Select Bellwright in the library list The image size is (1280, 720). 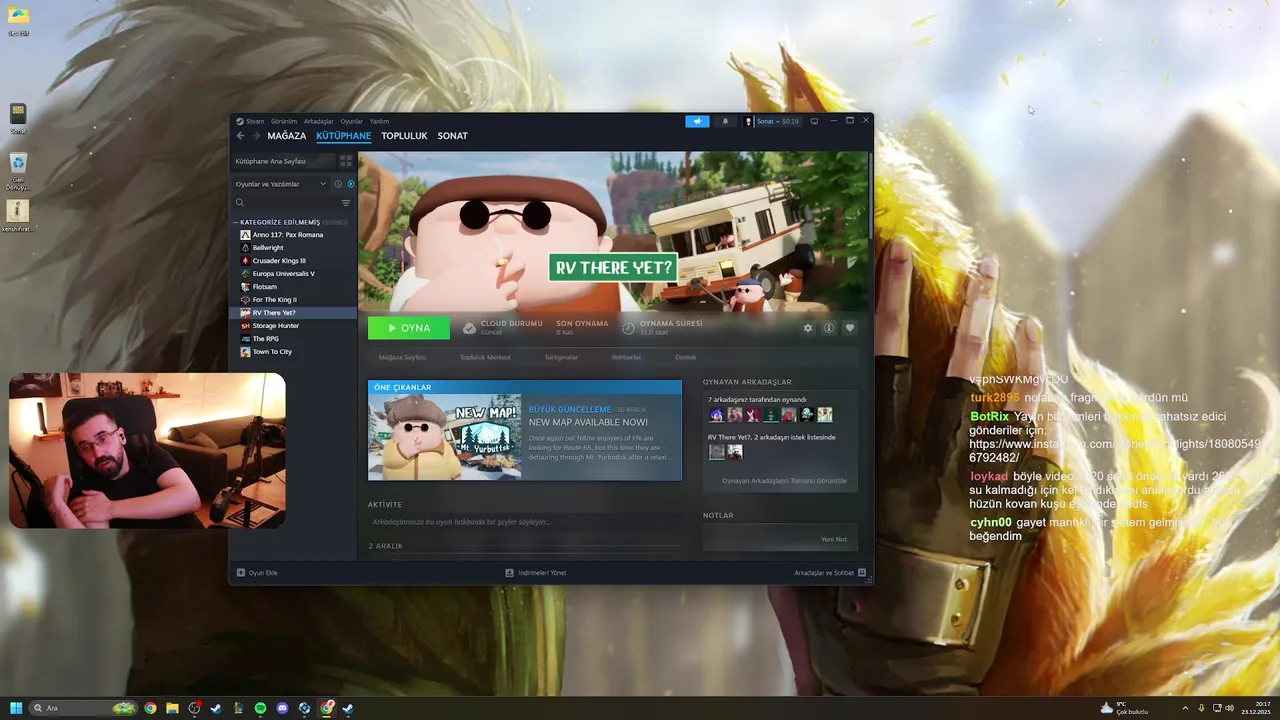click(x=268, y=248)
